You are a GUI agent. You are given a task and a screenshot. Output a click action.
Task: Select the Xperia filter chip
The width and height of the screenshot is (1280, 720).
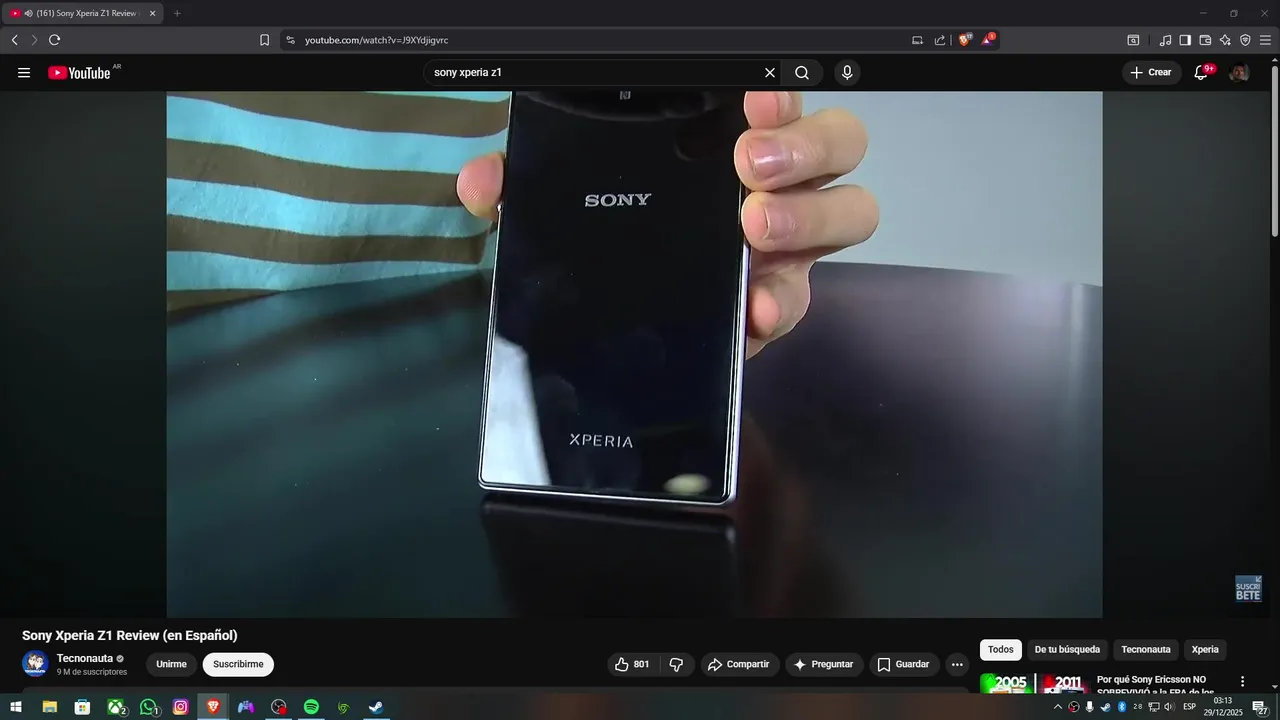point(1205,650)
